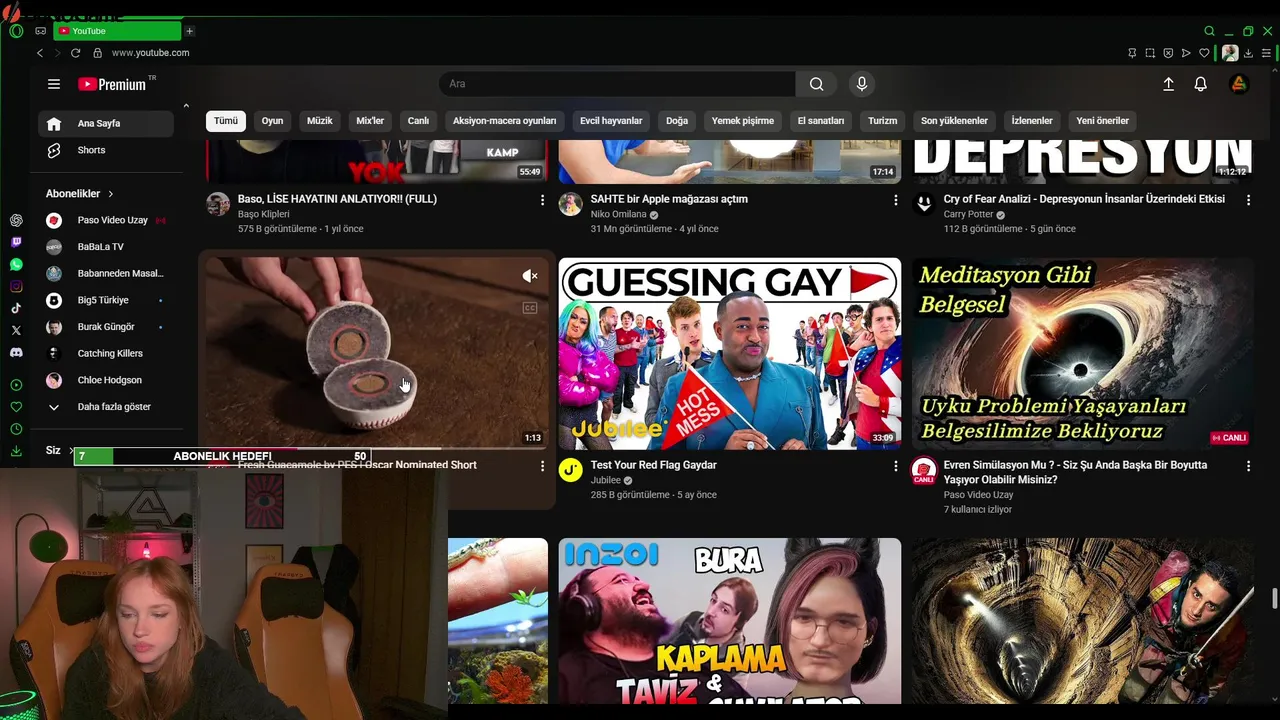Open ChatGPT in the browser sidebar
The height and width of the screenshot is (720, 1280).
pos(16,220)
